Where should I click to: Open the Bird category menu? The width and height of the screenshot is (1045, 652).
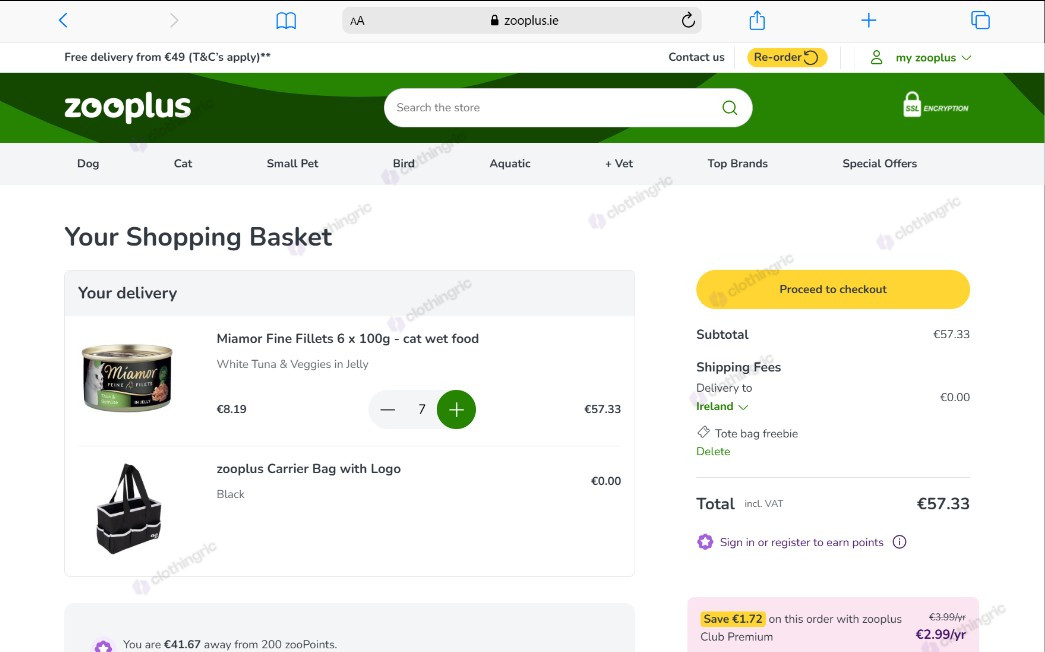(x=403, y=163)
